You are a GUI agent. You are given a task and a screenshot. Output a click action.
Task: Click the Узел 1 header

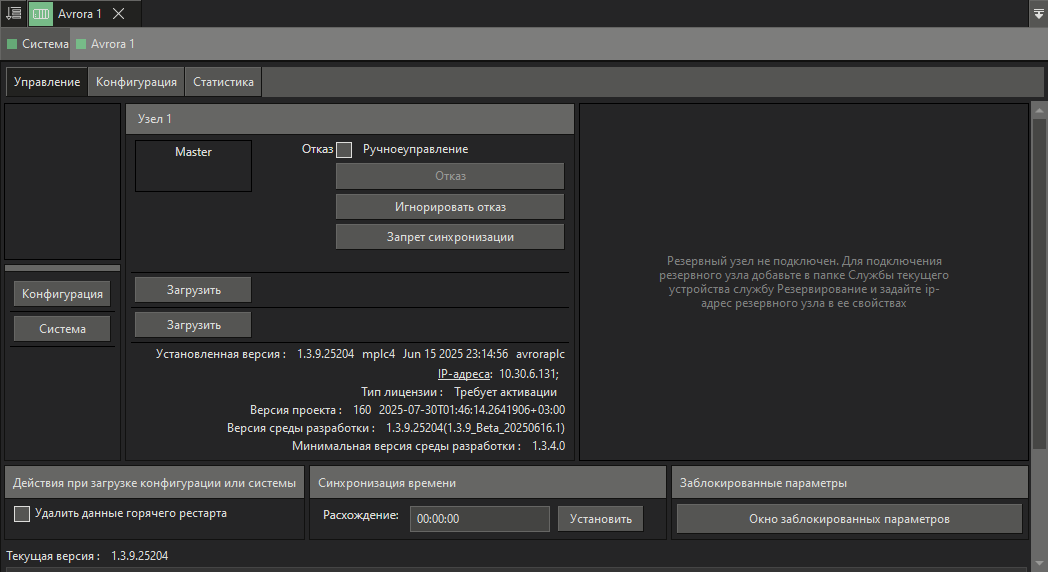click(x=350, y=119)
